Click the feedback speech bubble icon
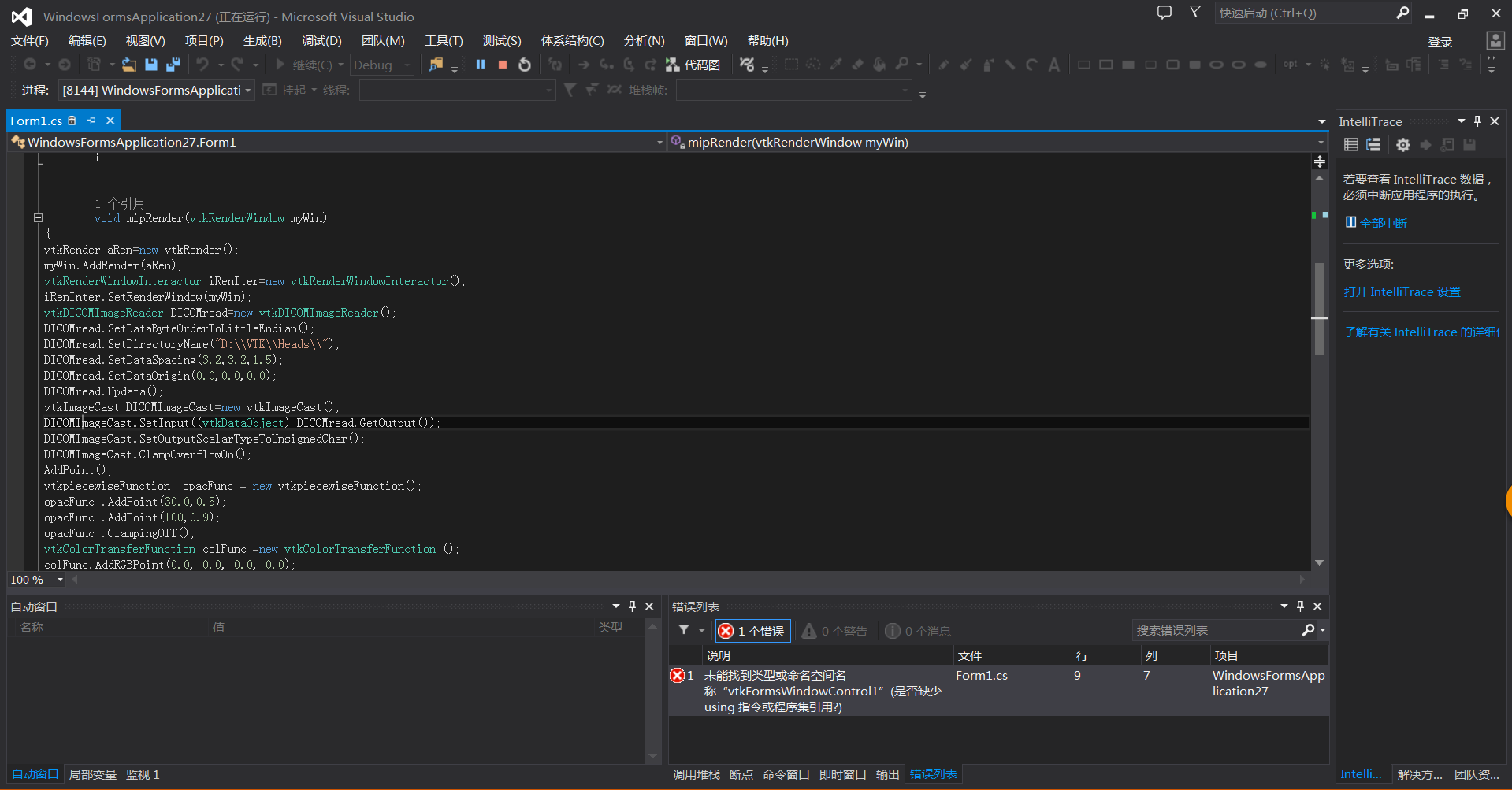 click(1165, 13)
